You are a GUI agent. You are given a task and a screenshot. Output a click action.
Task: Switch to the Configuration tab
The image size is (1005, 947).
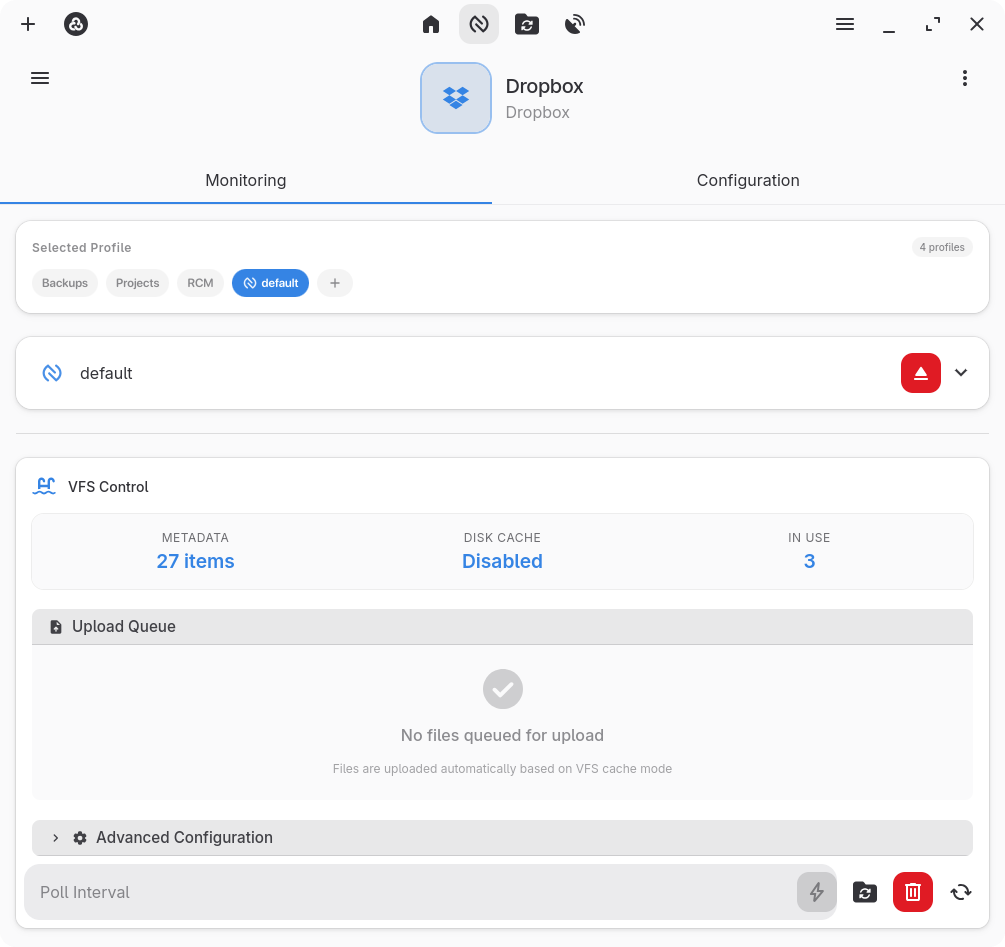[748, 181]
